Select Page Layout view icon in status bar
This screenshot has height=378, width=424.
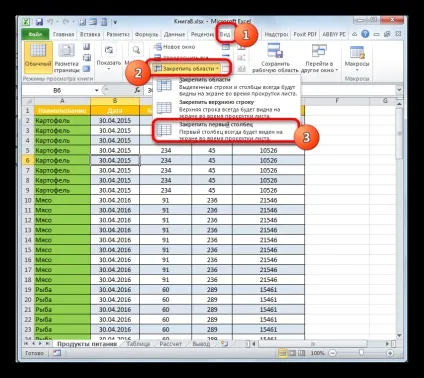(x=292, y=353)
